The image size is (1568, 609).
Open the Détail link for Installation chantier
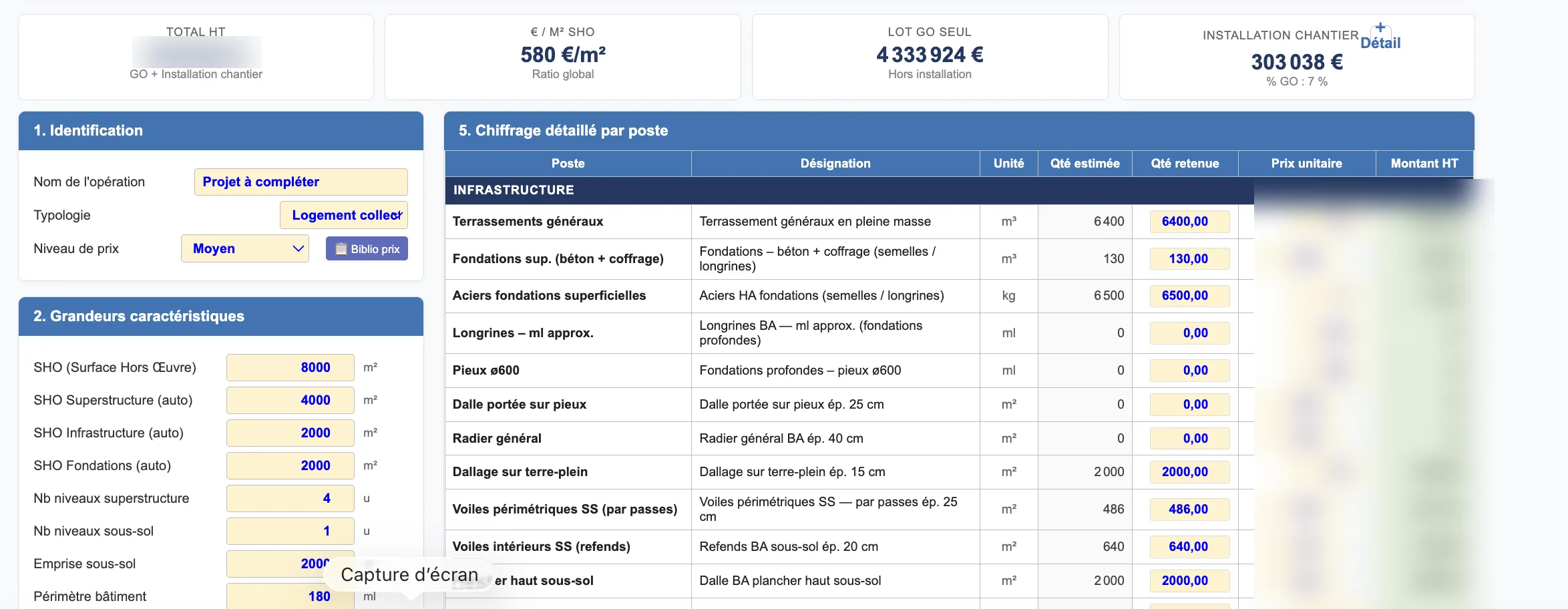point(1380,43)
